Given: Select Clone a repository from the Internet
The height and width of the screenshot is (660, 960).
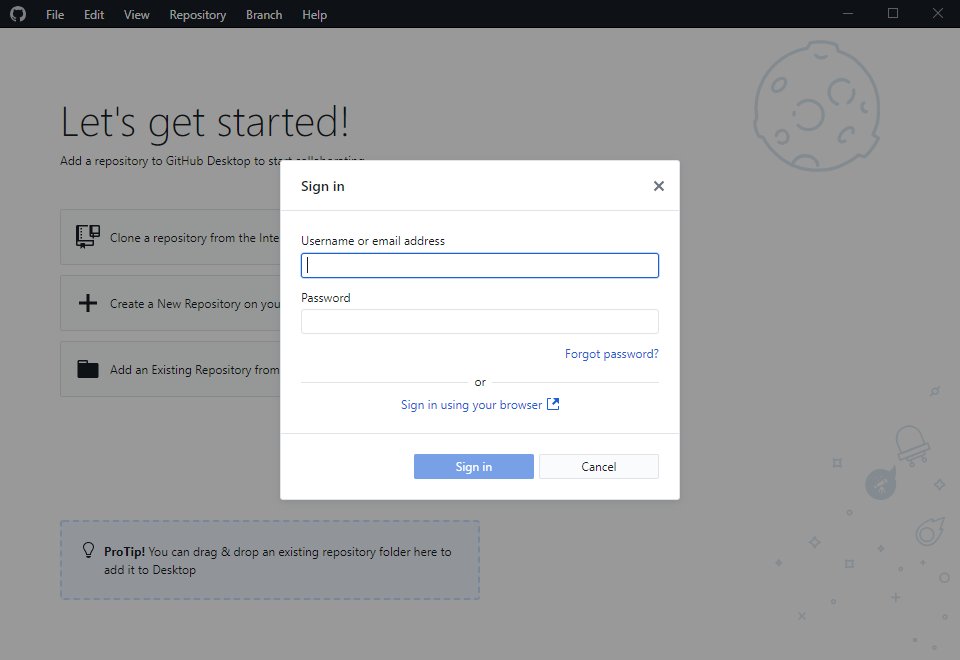Looking at the screenshot, I should pyautogui.click(x=170, y=237).
